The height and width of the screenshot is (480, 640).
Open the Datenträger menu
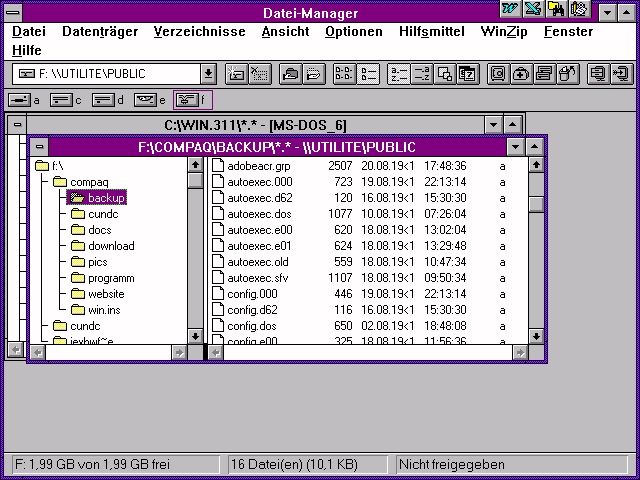(x=100, y=31)
